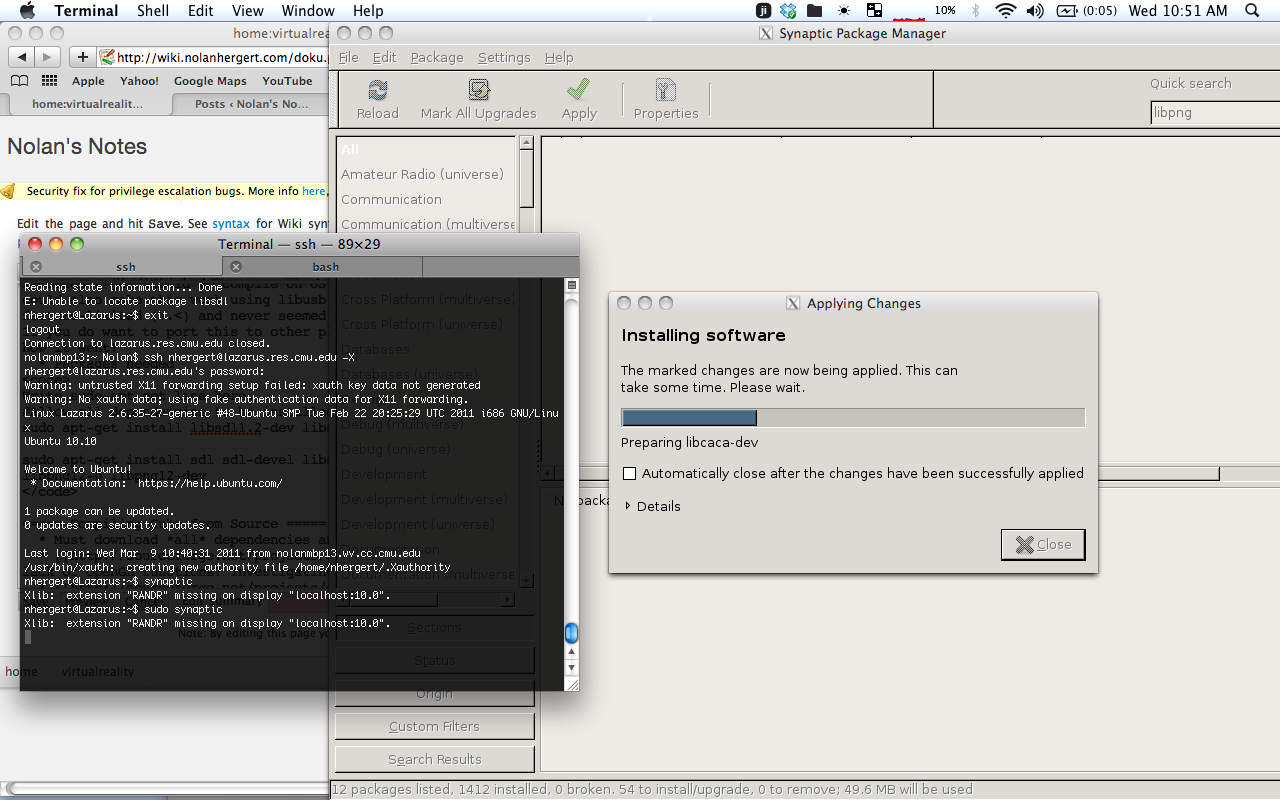Image resolution: width=1280 pixels, height=800 pixels.
Task: Open the Package menu in Synaptic
Action: [x=437, y=57]
